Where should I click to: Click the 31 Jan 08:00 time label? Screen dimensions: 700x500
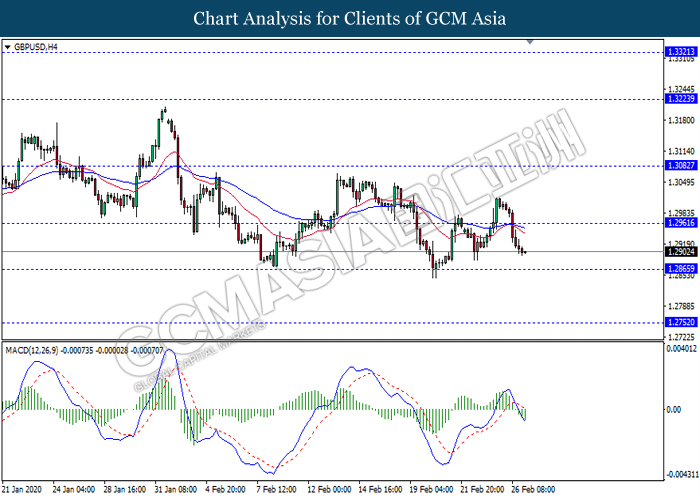click(175, 490)
